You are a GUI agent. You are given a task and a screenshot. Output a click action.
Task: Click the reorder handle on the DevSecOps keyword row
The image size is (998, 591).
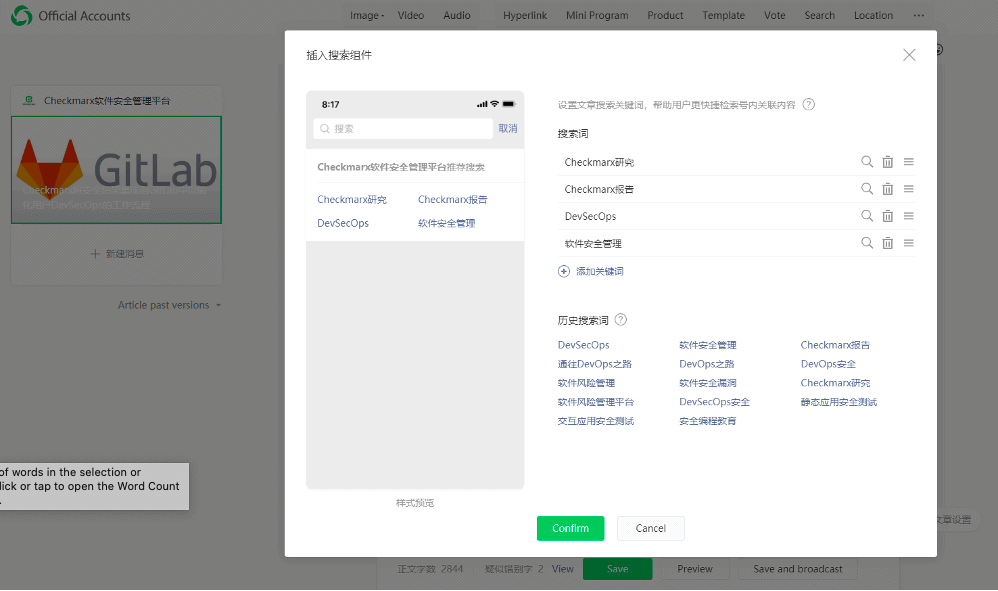pos(909,216)
